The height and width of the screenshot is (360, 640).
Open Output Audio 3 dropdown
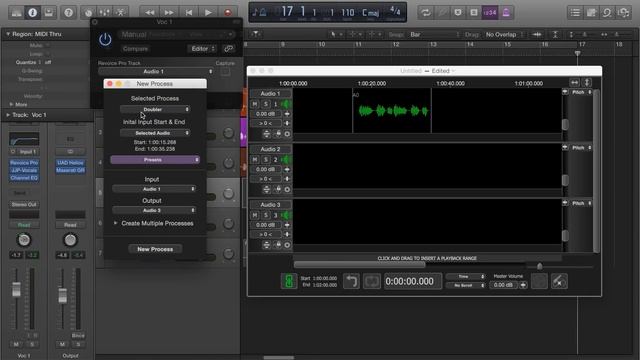[154, 210]
